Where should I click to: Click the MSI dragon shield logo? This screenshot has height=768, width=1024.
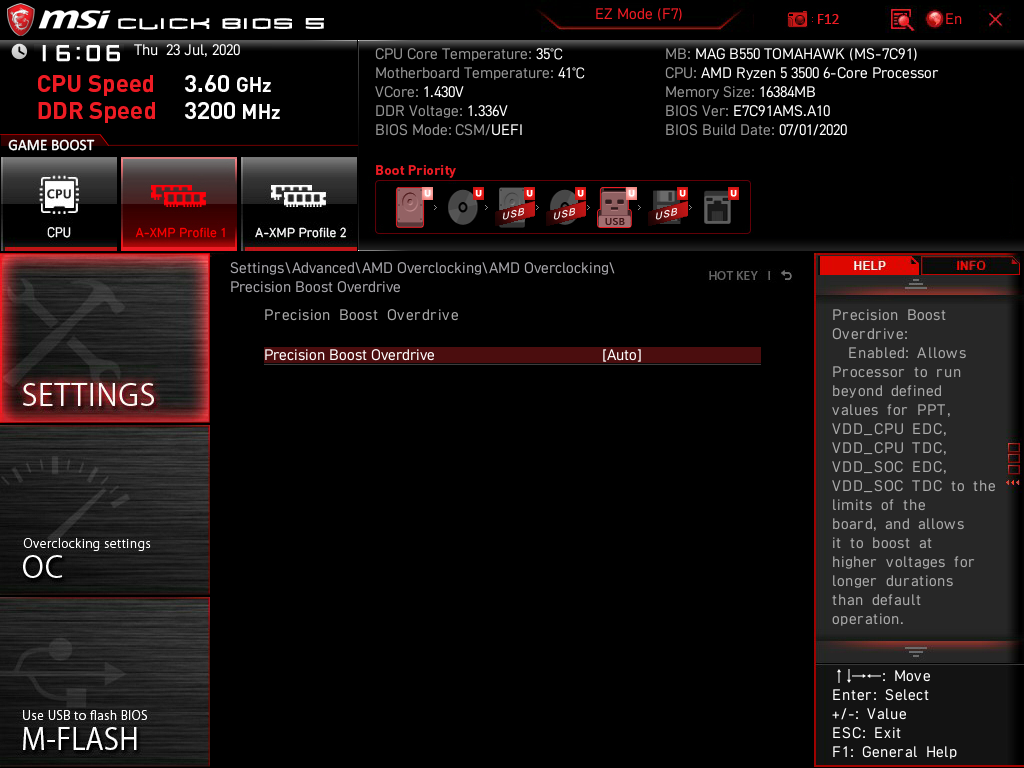pos(20,19)
